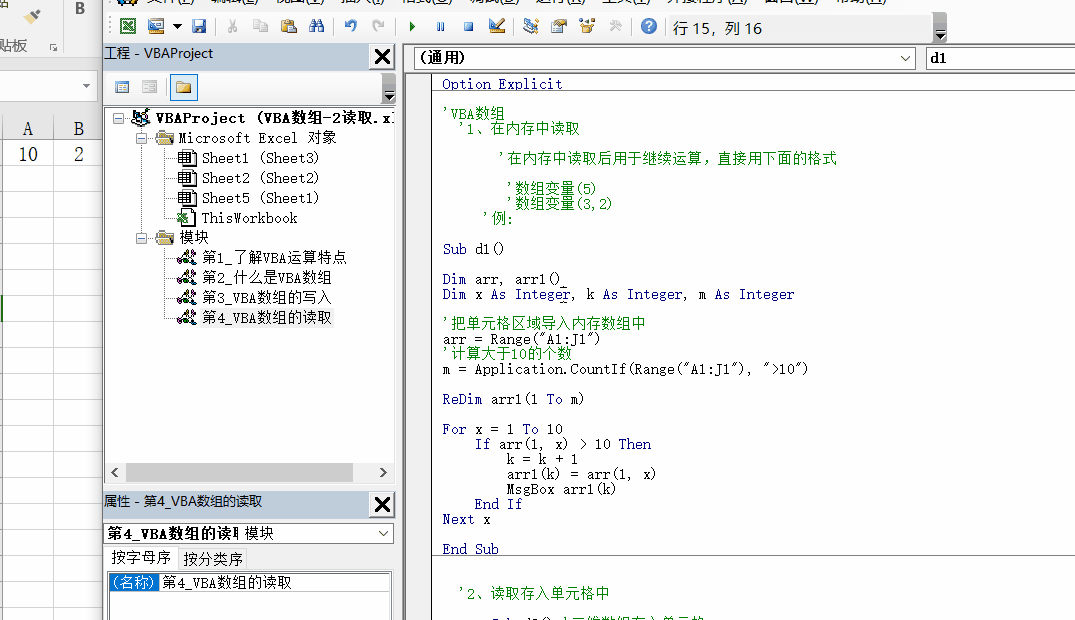This screenshot has height=620, width=1075.
Task: Open Excel name box dropdown arrow
Action: [86, 86]
